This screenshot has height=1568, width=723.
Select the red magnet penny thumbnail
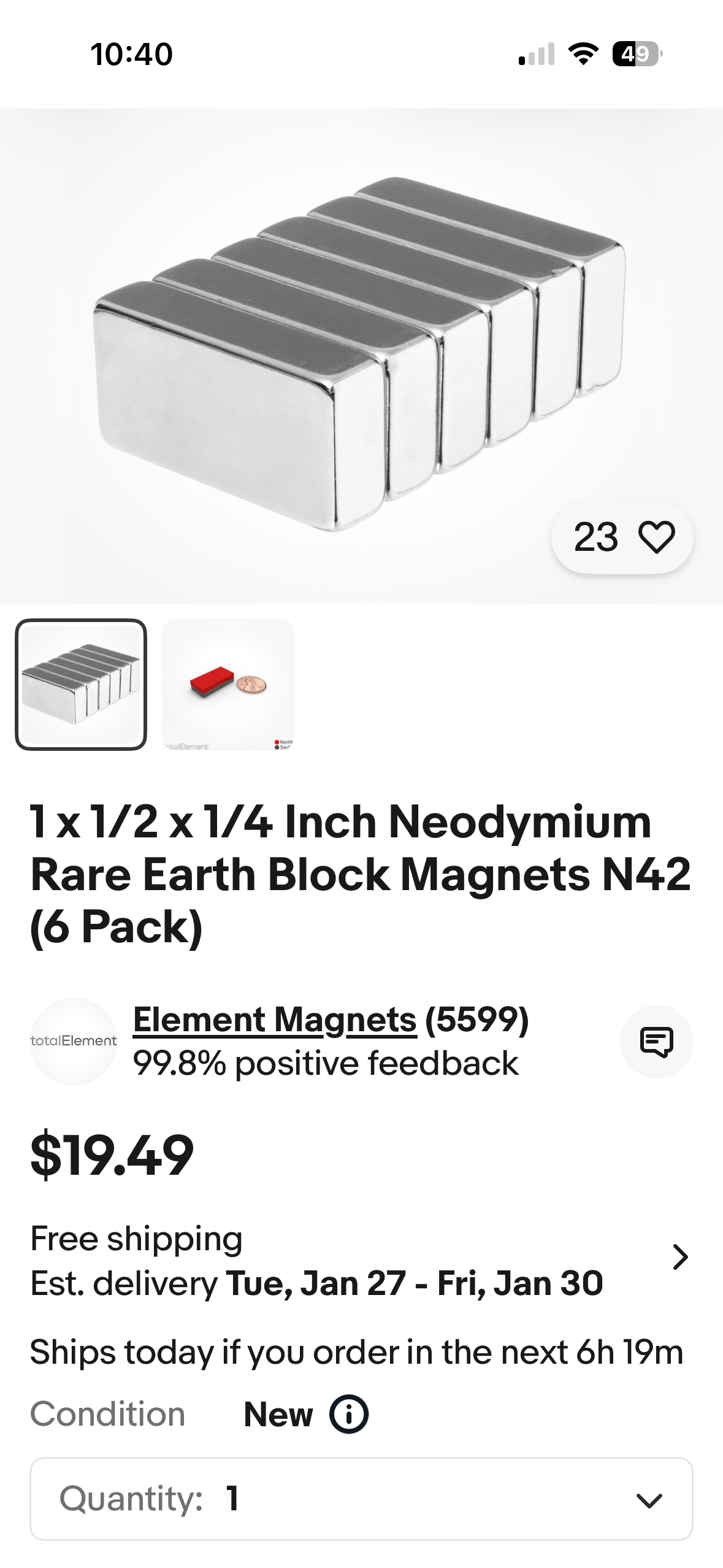228,684
